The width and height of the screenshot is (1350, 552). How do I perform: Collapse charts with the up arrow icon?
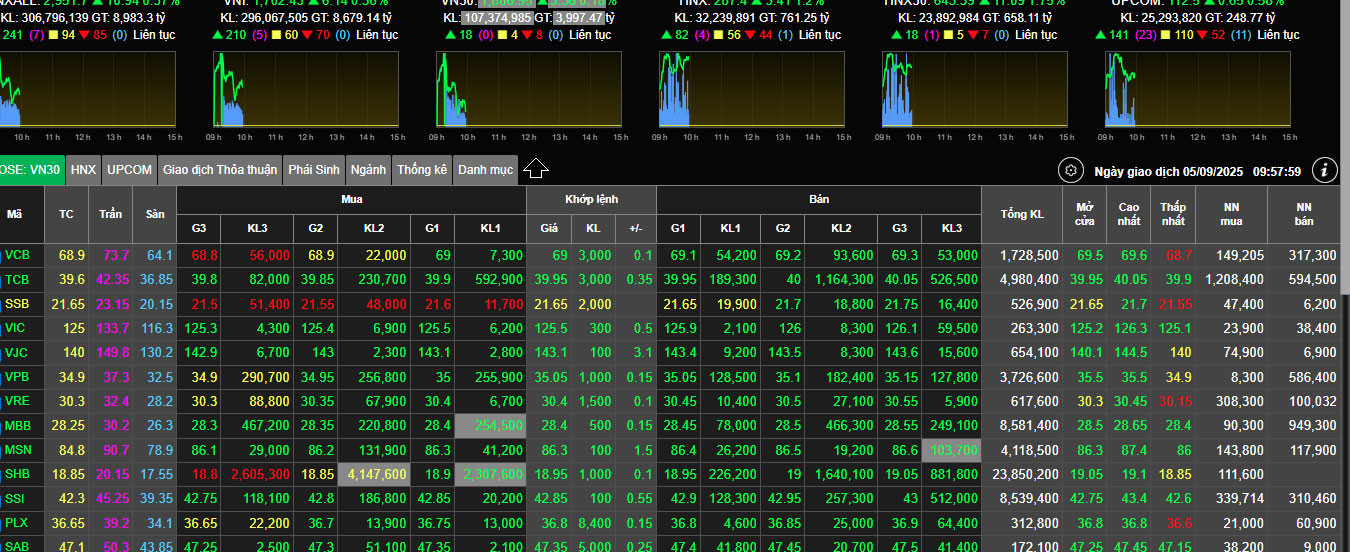click(x=536, y=169)
